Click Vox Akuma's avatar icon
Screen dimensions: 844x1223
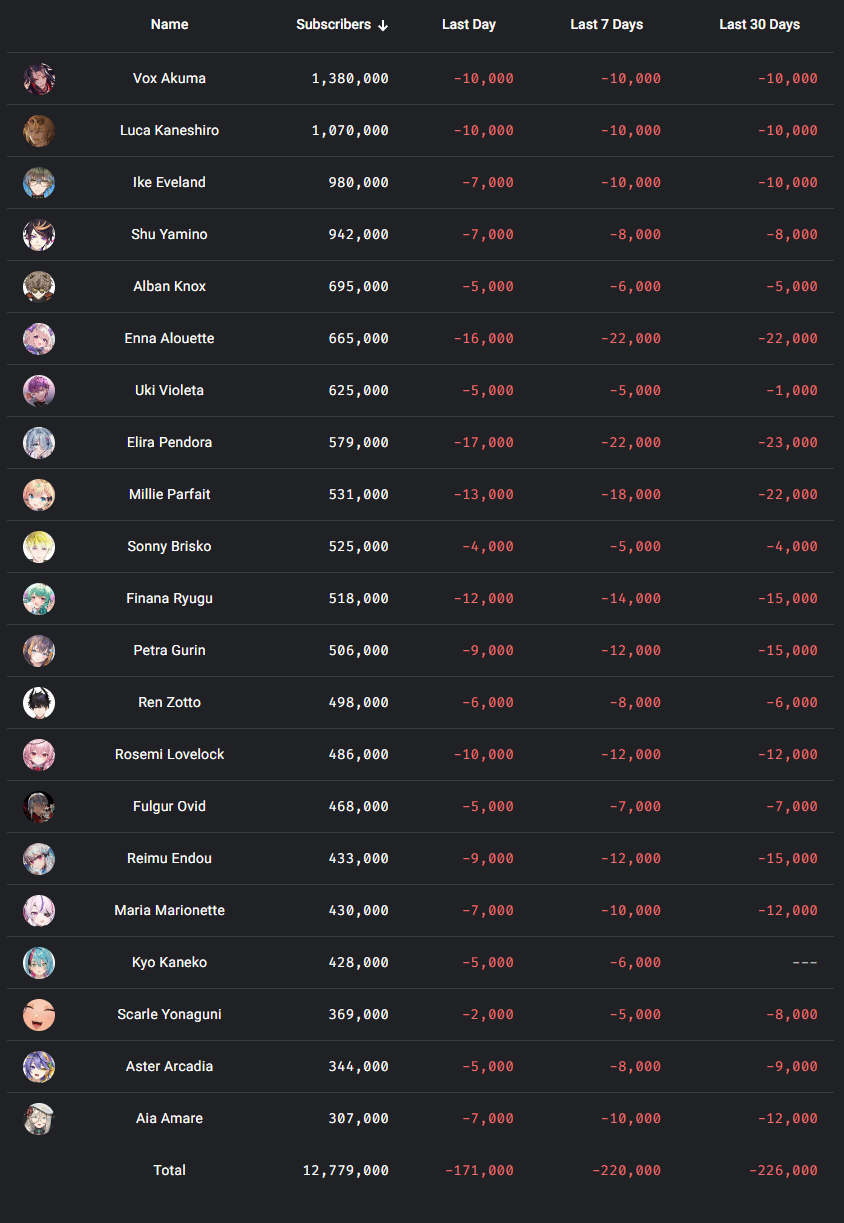coord(39,79)
